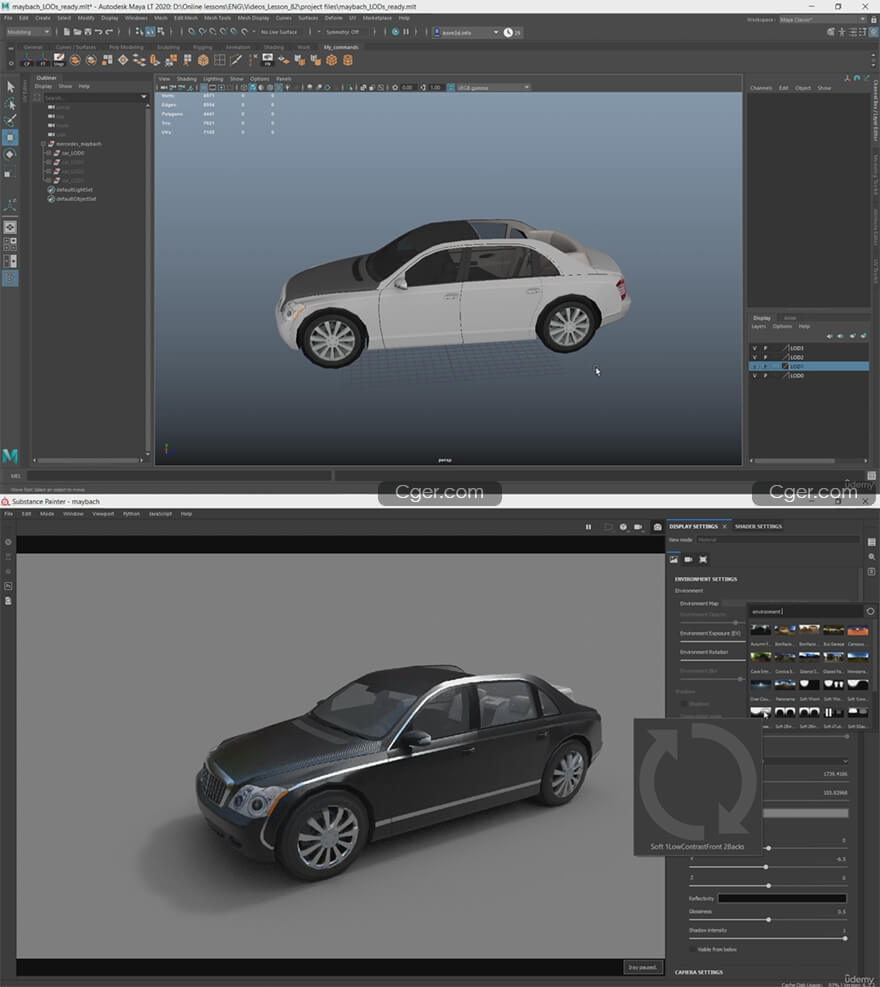Click the New Scene icon in Maya status line
This screenshot has height=987, width=880.
click(x=67, y=31)
